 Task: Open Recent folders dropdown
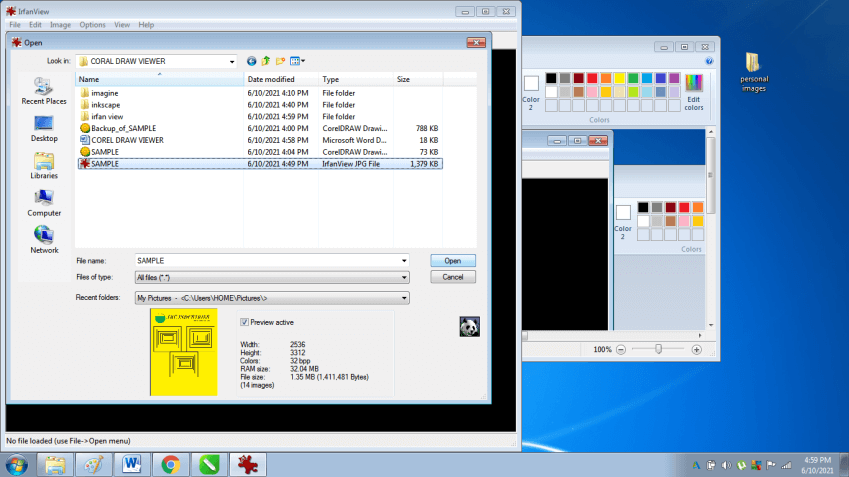(x=272, y=298)
